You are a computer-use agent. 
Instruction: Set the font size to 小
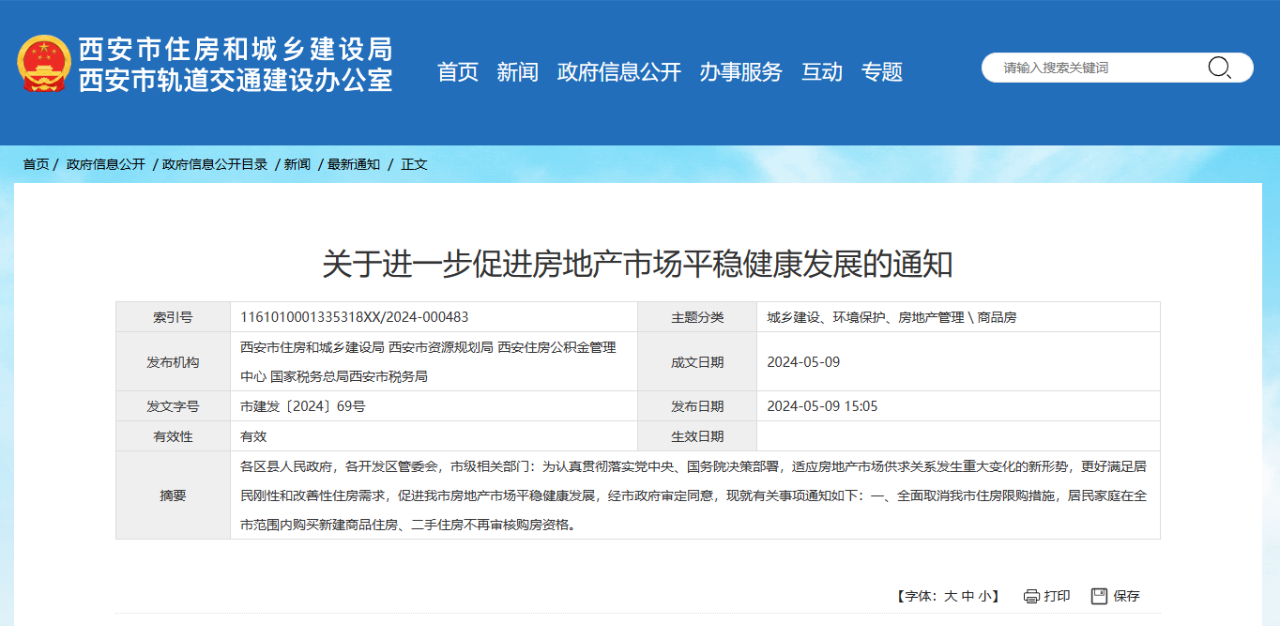[984, 596]
